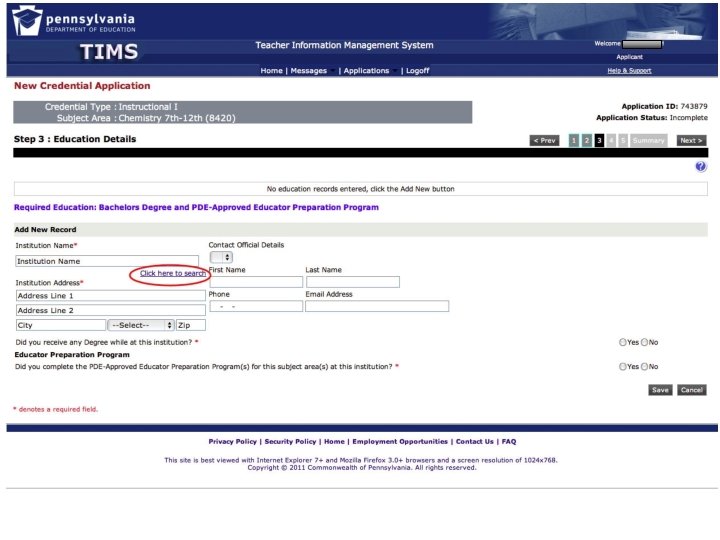
Task: Click the 'Subject Area : Chemistry 7th-12th (8420)' text
Action: (146, 118)
